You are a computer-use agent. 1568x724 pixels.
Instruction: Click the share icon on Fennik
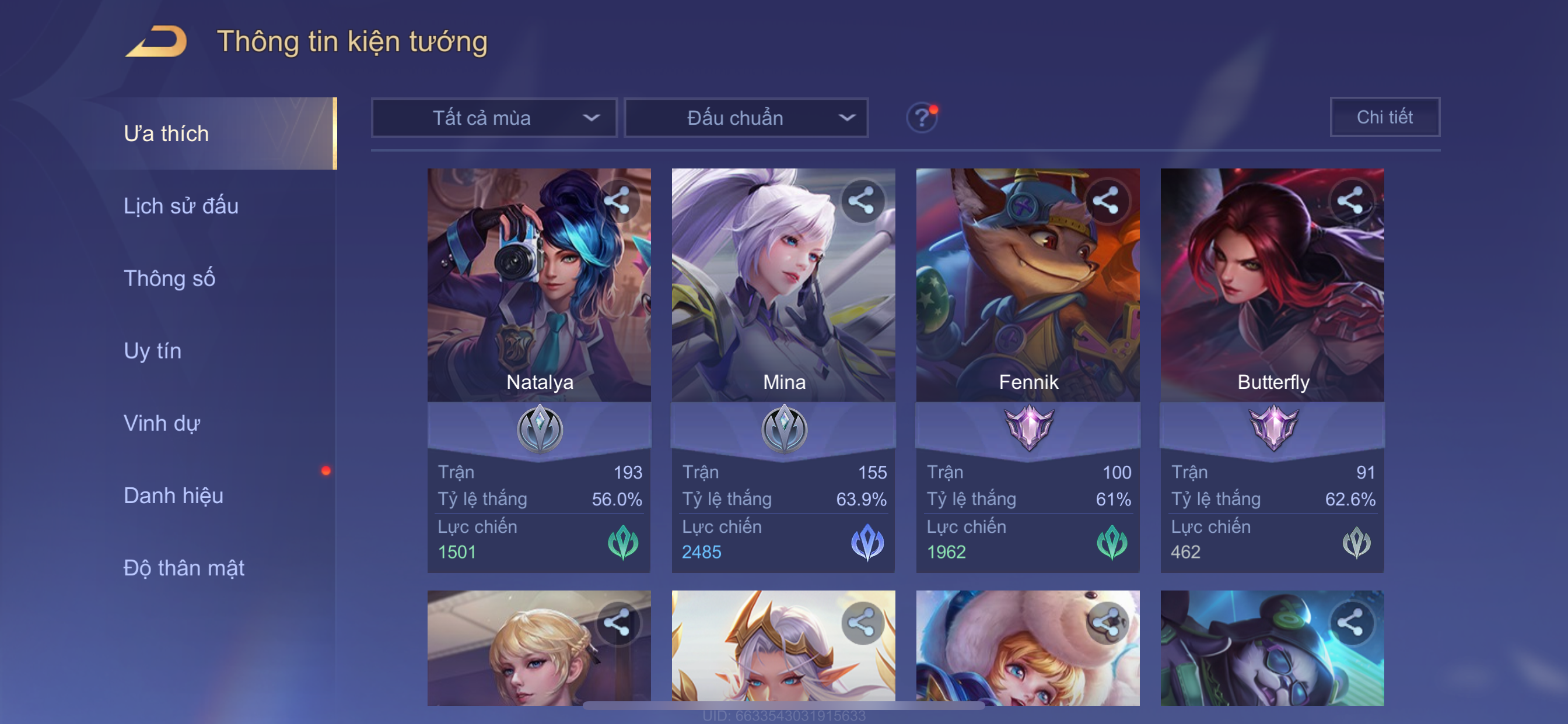pyautogui.click(x=1107, y=201)
